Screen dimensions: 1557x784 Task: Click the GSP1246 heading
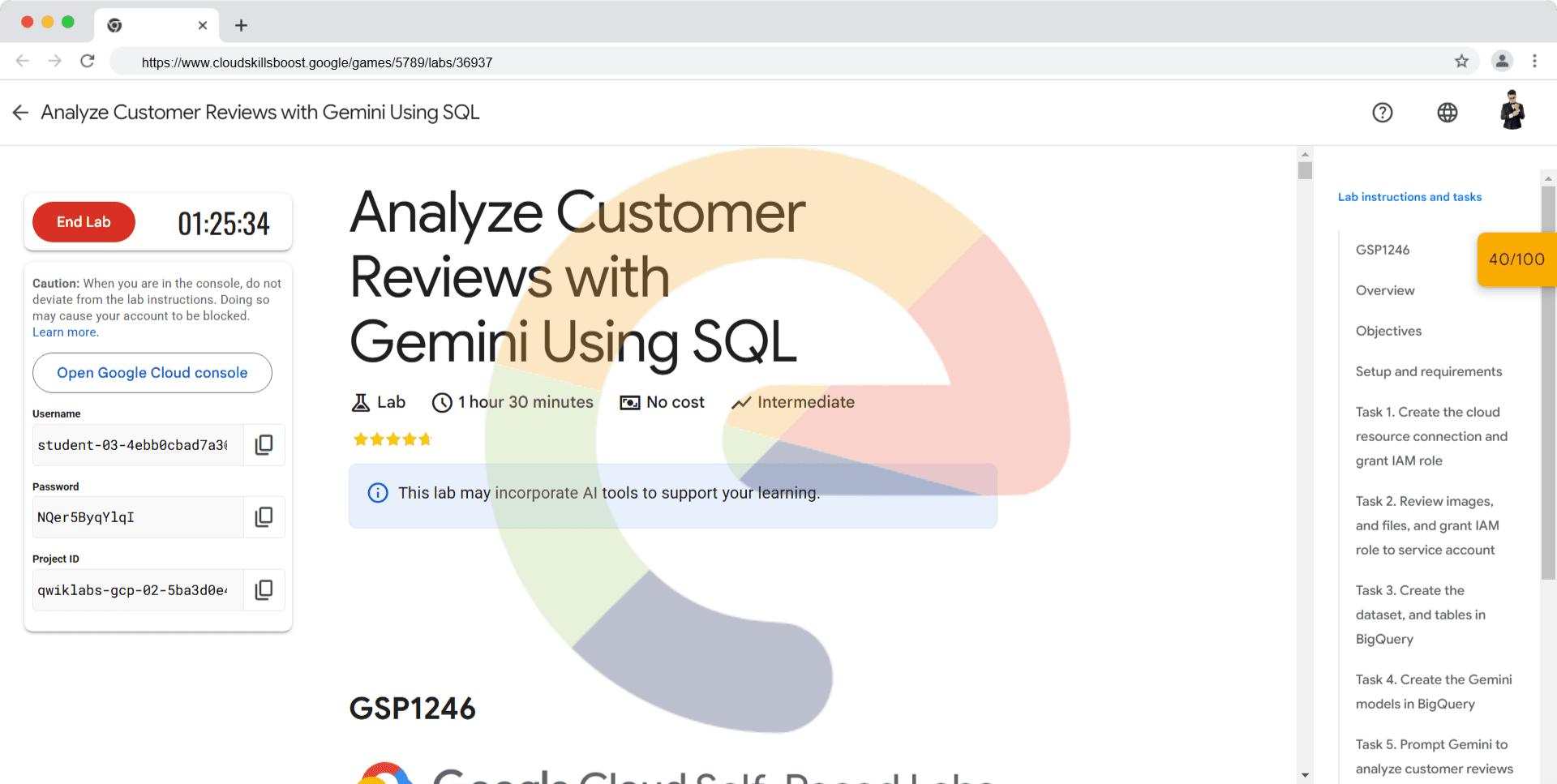click(x=412, y=709)
